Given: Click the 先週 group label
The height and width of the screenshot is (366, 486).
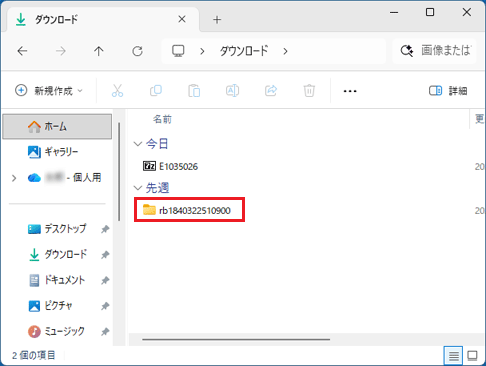Looking at the screenshot, I should click(157, 188).
